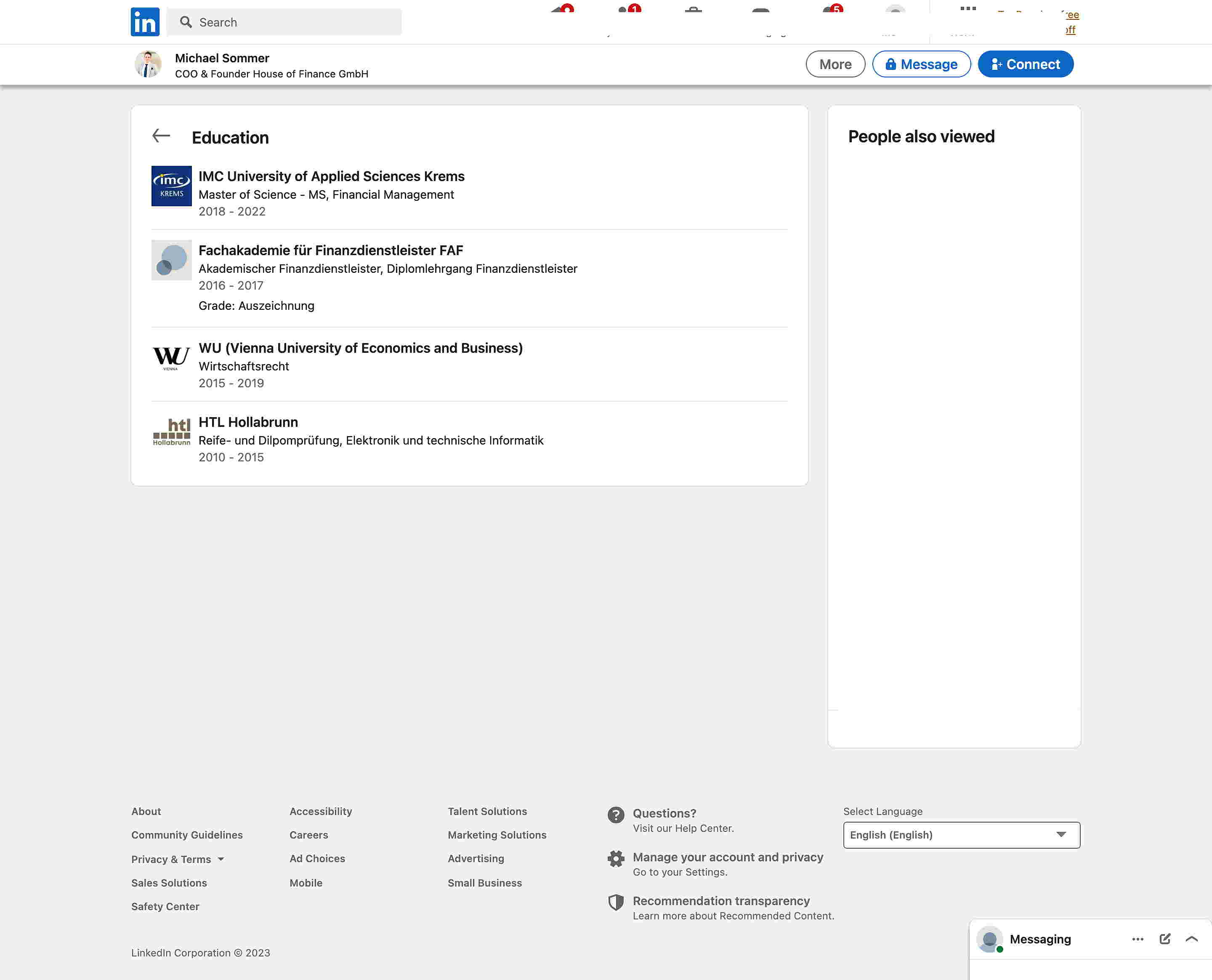Open the grid apps icon in top bar
This screenshot has width=1212, height=980.
click(x=968, y=9)
